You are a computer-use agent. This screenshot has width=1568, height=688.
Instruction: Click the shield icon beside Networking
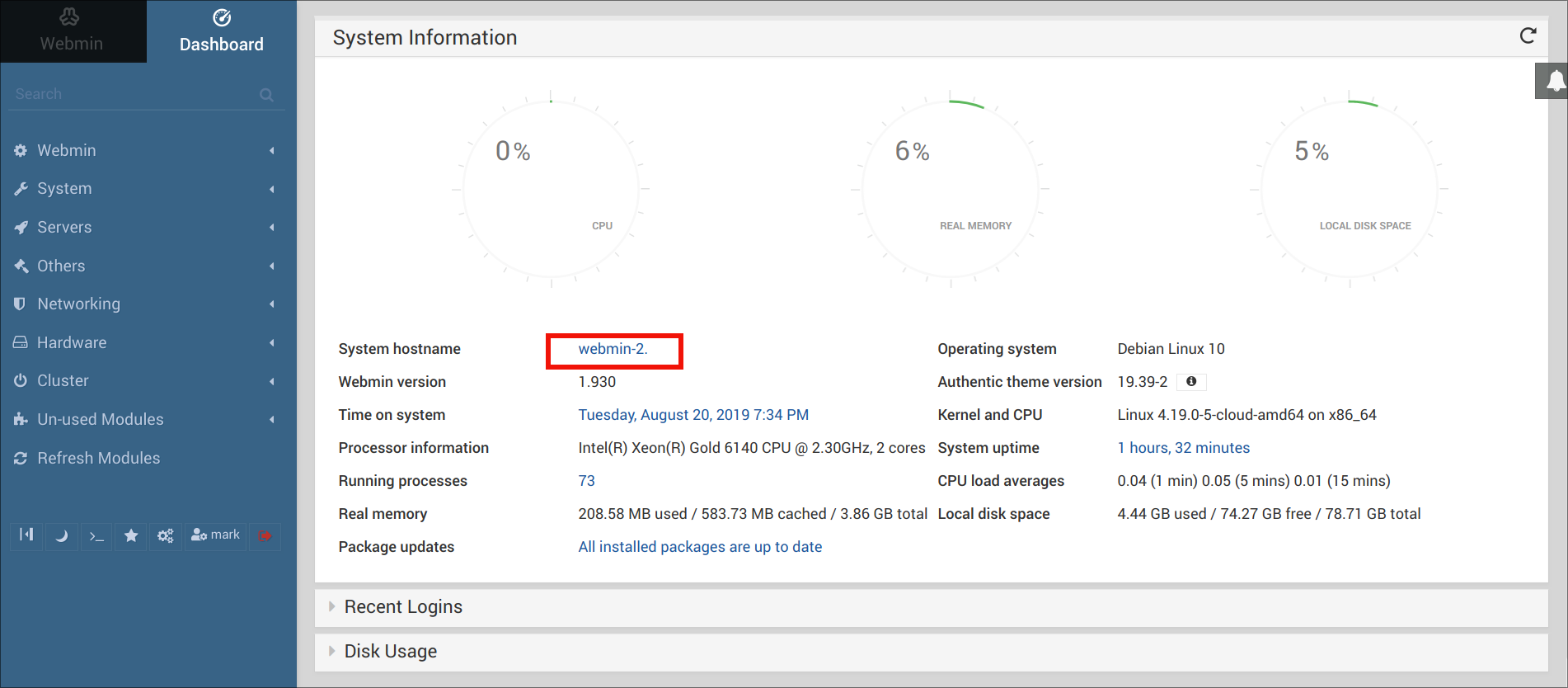20,304
